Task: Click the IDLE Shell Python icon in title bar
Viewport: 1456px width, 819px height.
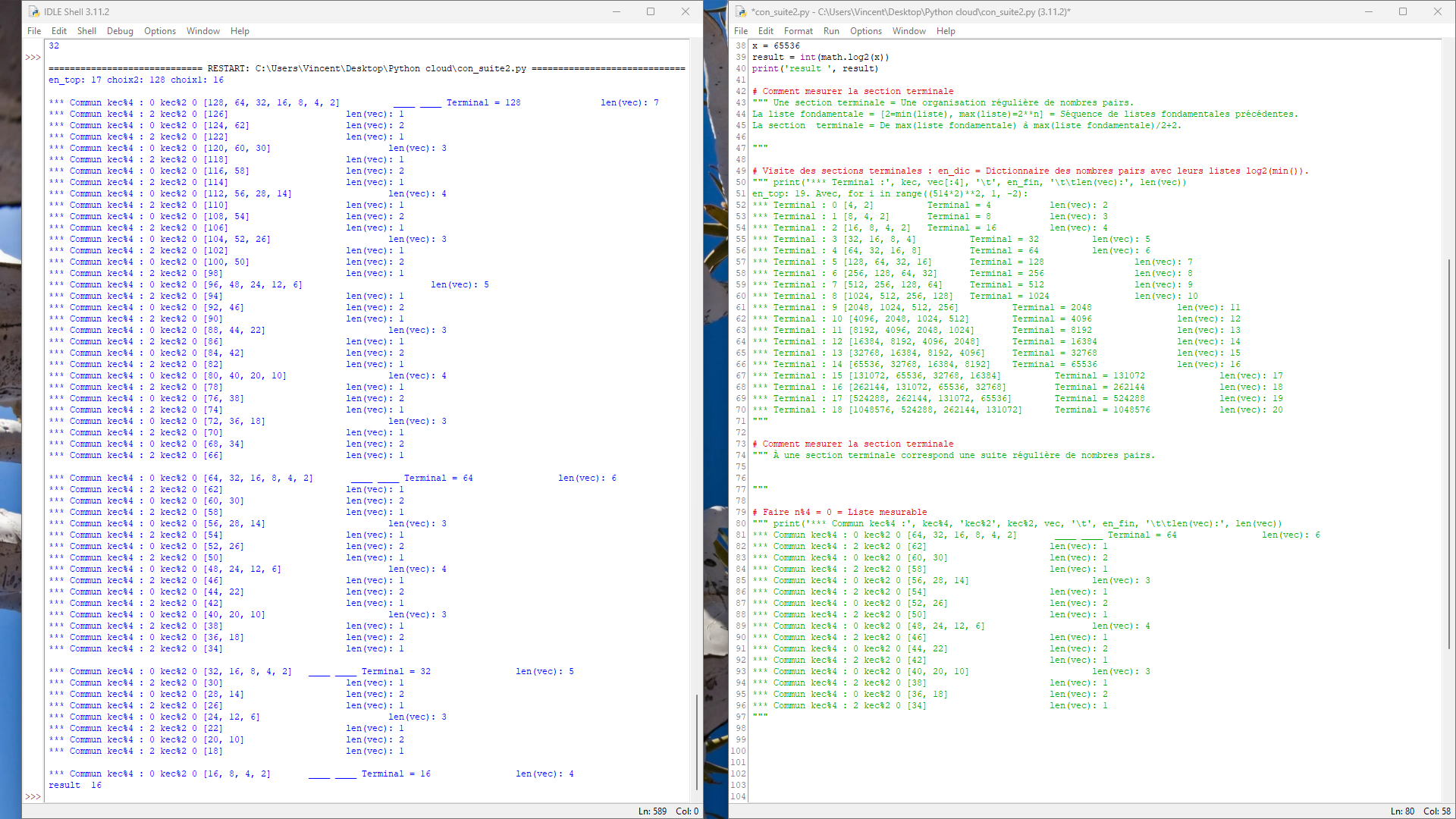Action: pos(33,11)
